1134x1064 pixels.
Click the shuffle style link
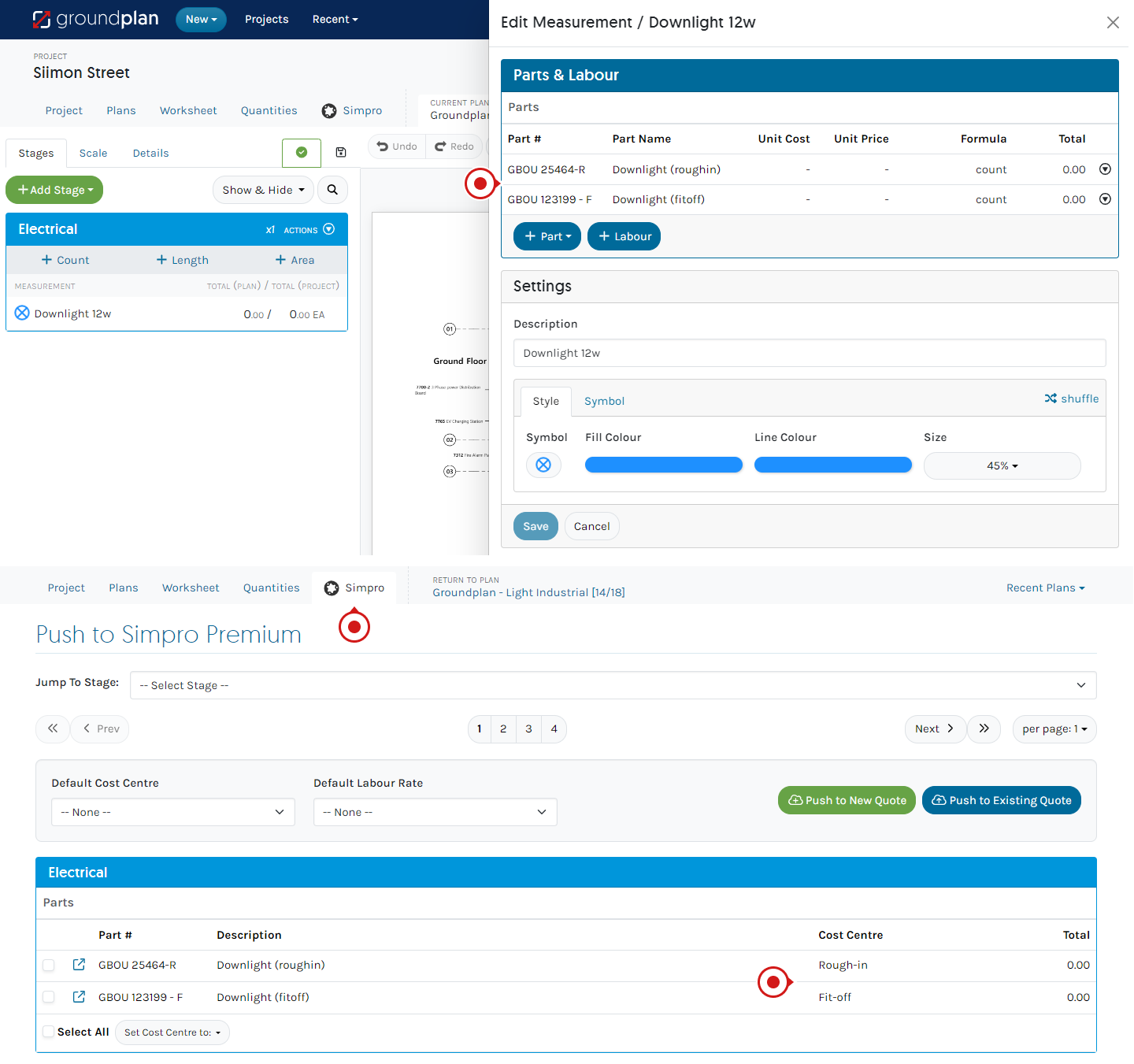point(1072,399)
